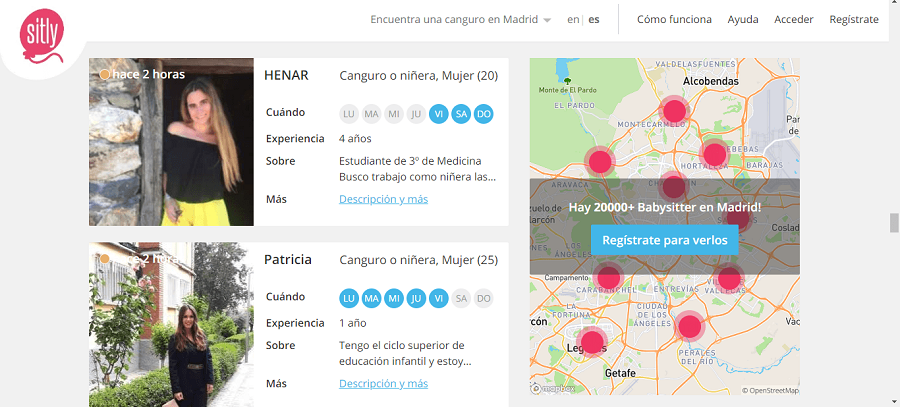This screenshot has height=407, width=900.
Task: Click the map marker near Montecarmelo
Action: click(x=675, y=110)
